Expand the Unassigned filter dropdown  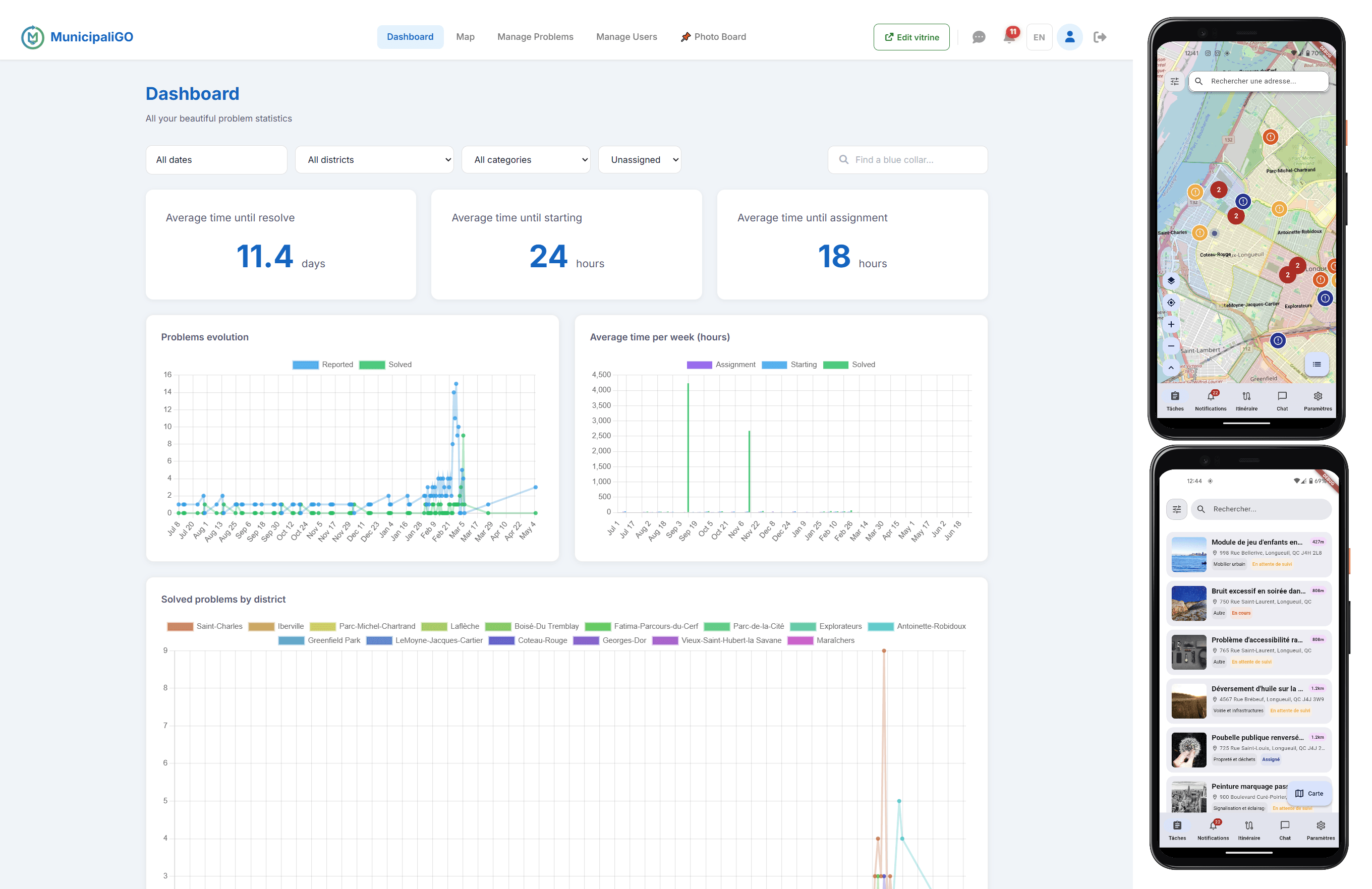pyautogui.click(x=640, y=159)
